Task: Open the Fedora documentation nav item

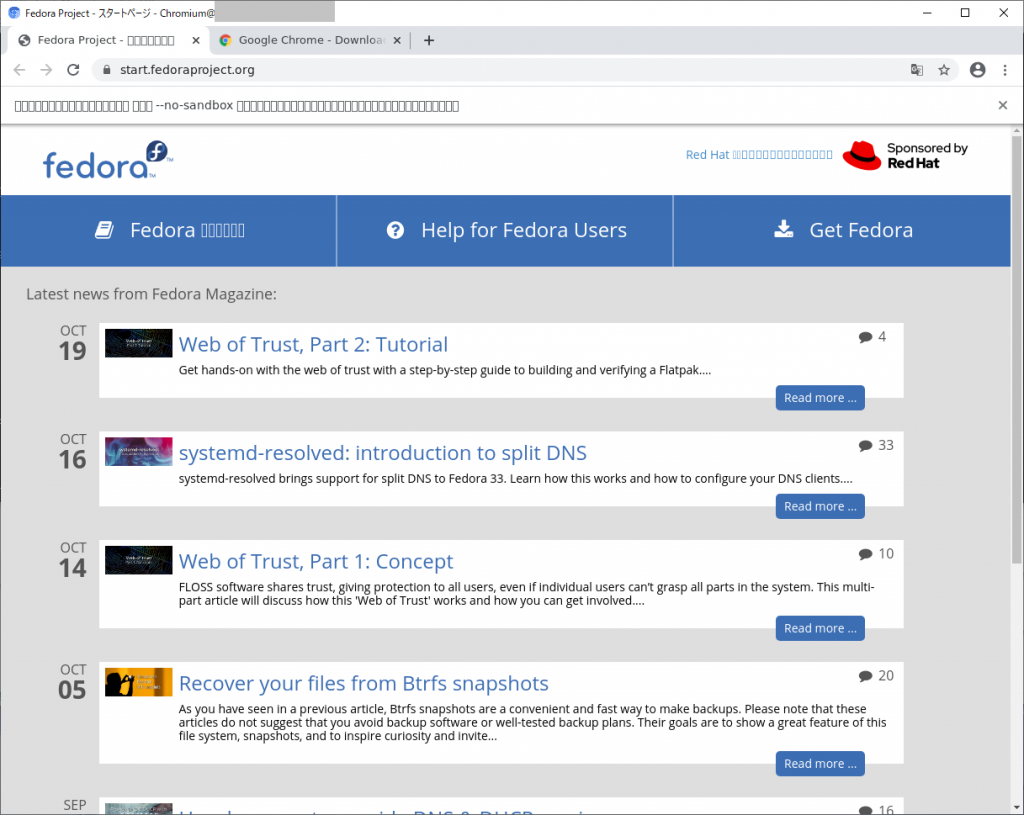Action: coord(169,231)
